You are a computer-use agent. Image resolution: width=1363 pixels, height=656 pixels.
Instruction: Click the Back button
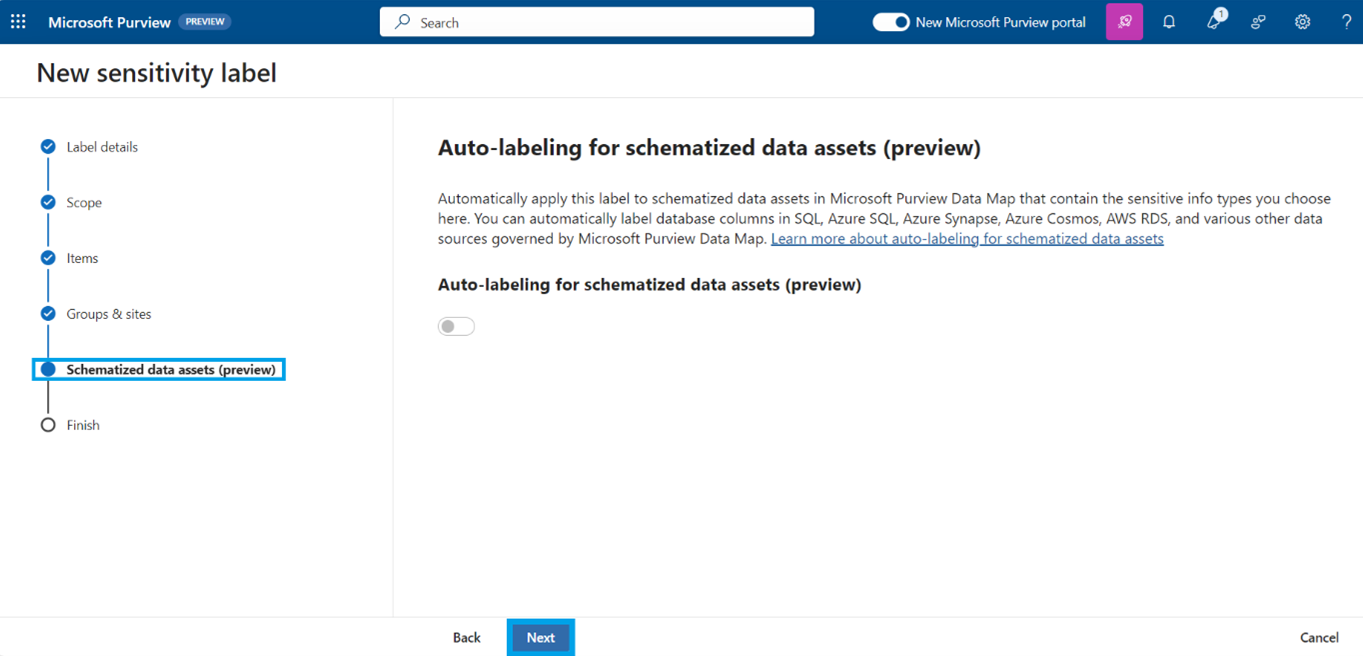tap(466, 637)
